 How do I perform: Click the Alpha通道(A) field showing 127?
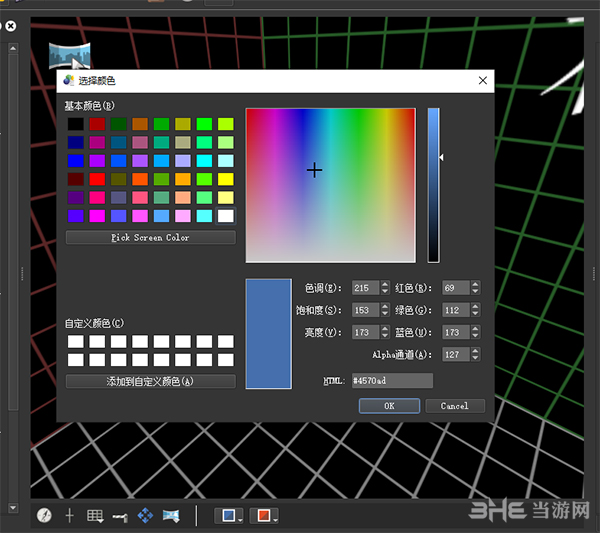pos(456,354)
